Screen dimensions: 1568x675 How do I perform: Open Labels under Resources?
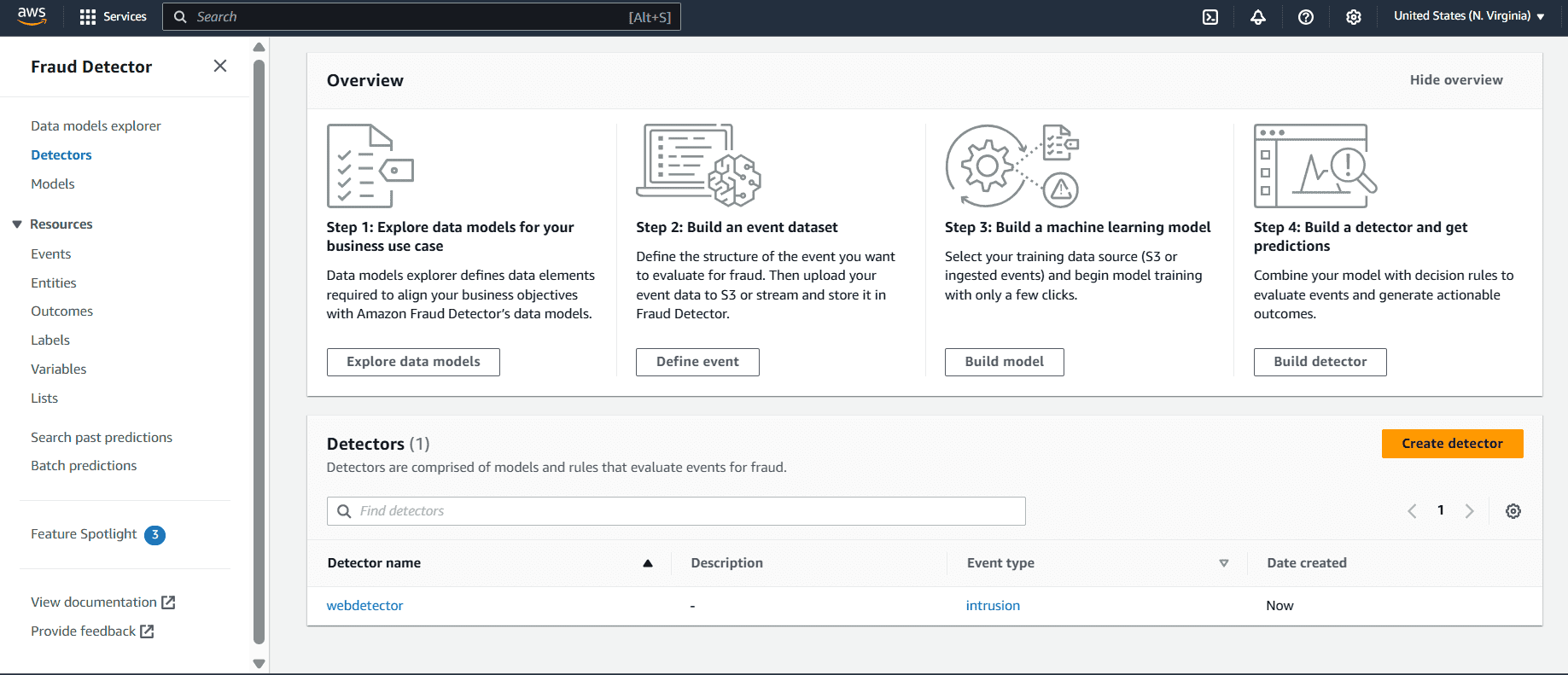coord(50,340)
